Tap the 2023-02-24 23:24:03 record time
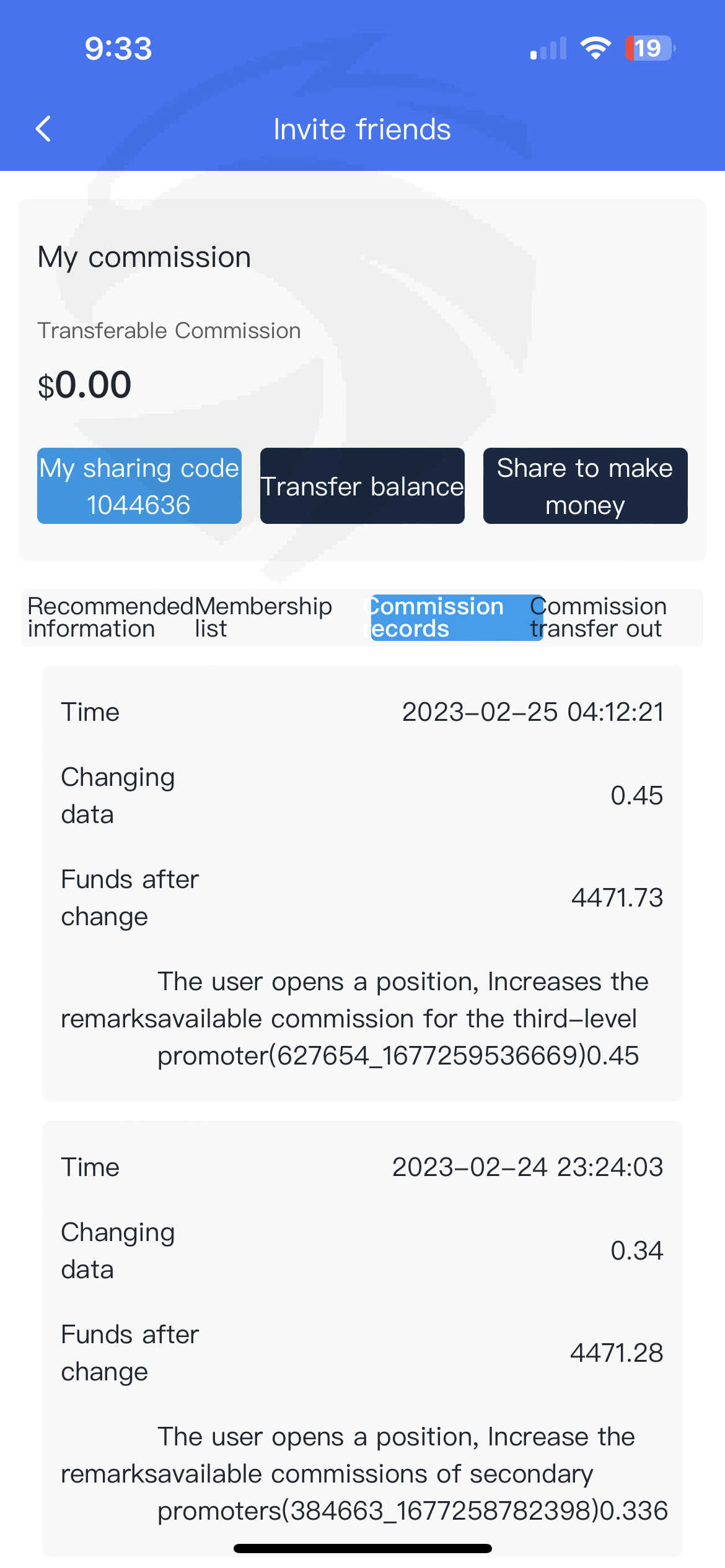The height and width of the screenshot is (1568, 725). tap(528, 1167)
